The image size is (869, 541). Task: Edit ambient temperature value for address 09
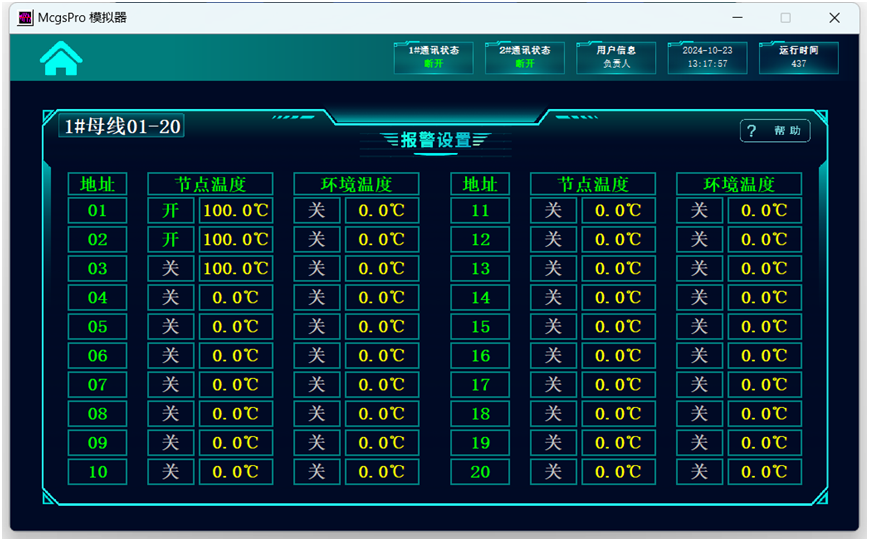point(382,443)
